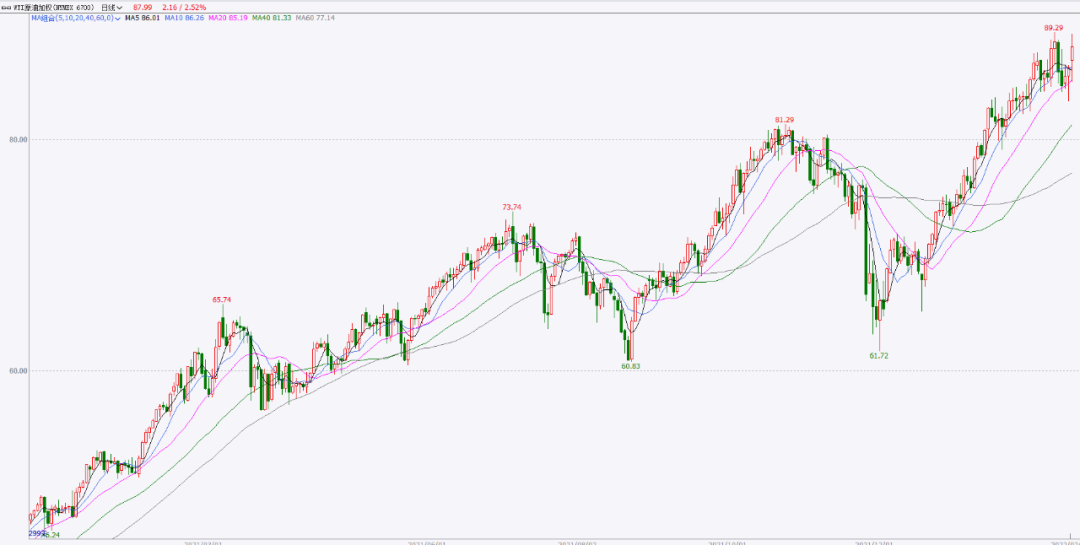The image size is (1080, 545).
Task: Click the WTI原油加权 (NYMEX 6700) symbol name
Action: (52, 7)
